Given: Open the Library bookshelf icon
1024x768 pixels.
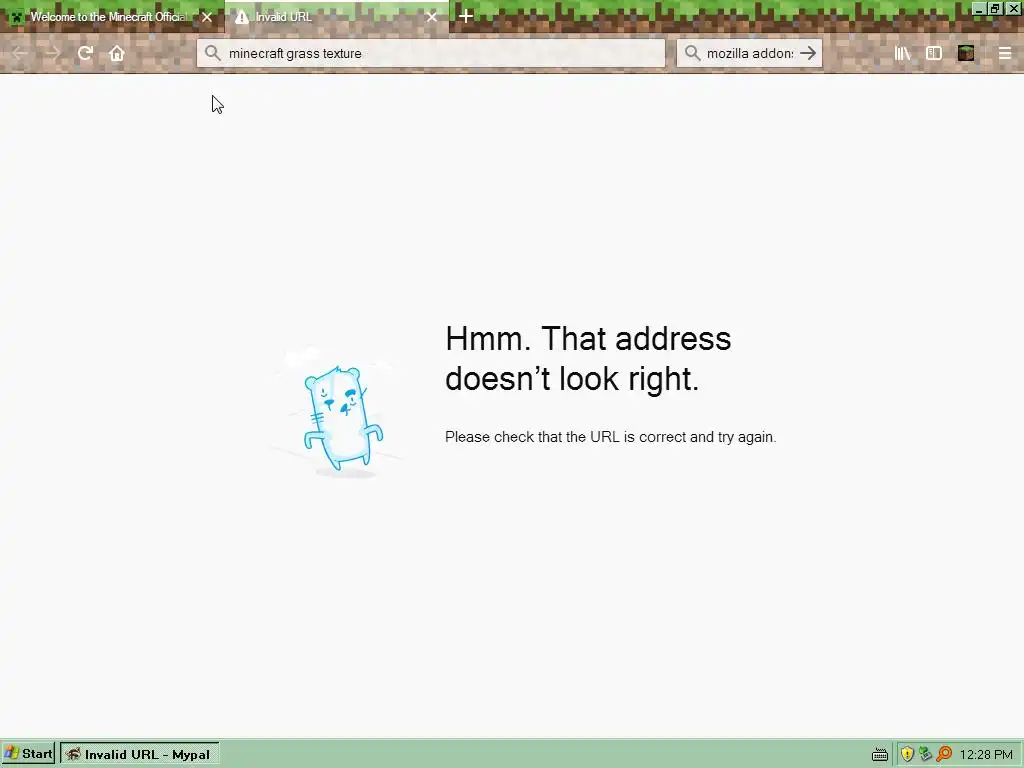Looking at the screenshot, I should [x=903, y=54].
